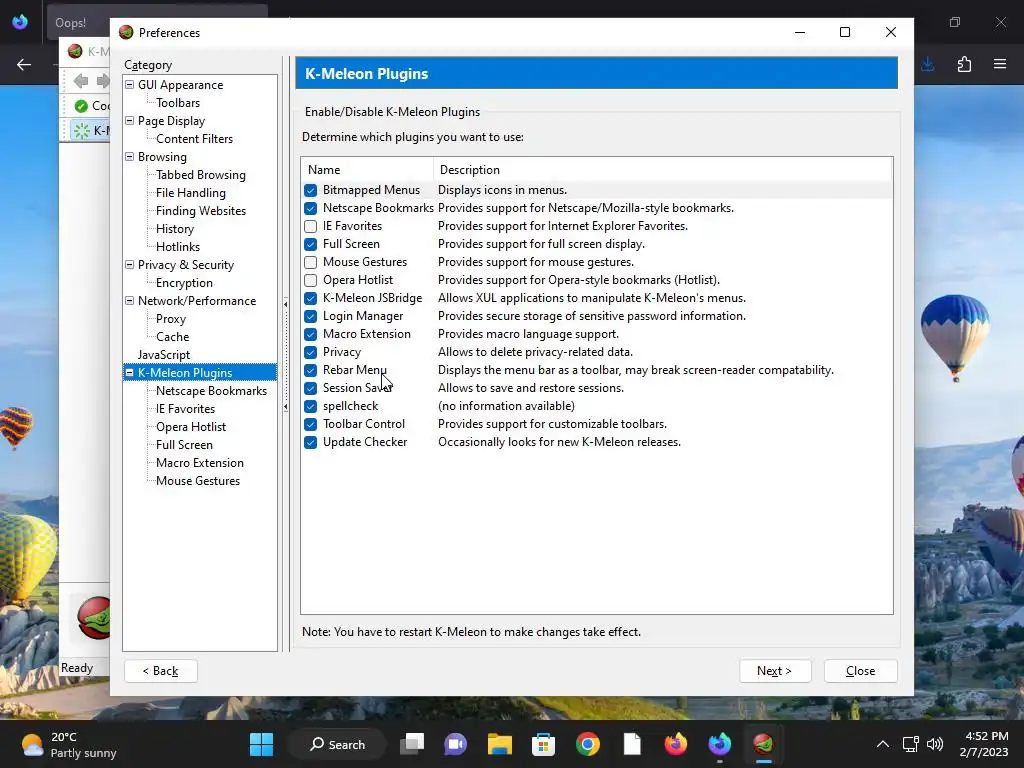The image size is (1024, 768).
Task: Click the Description column header
Action: coord(663,170)
